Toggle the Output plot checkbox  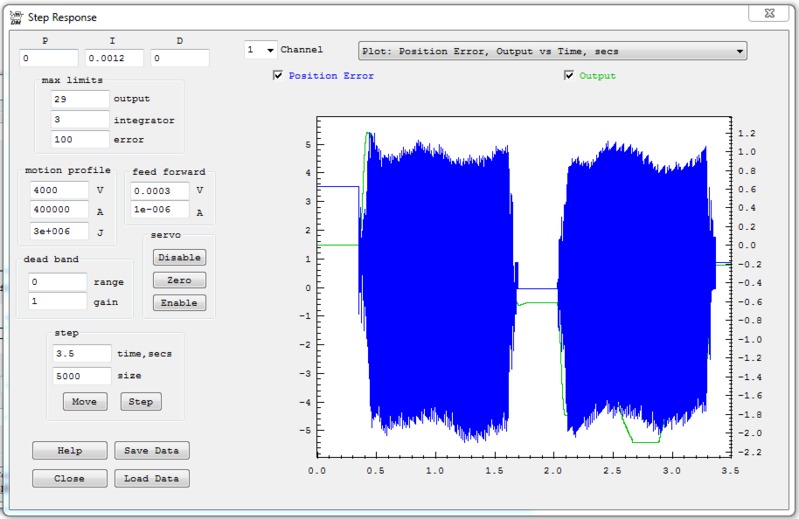point(570,76)
